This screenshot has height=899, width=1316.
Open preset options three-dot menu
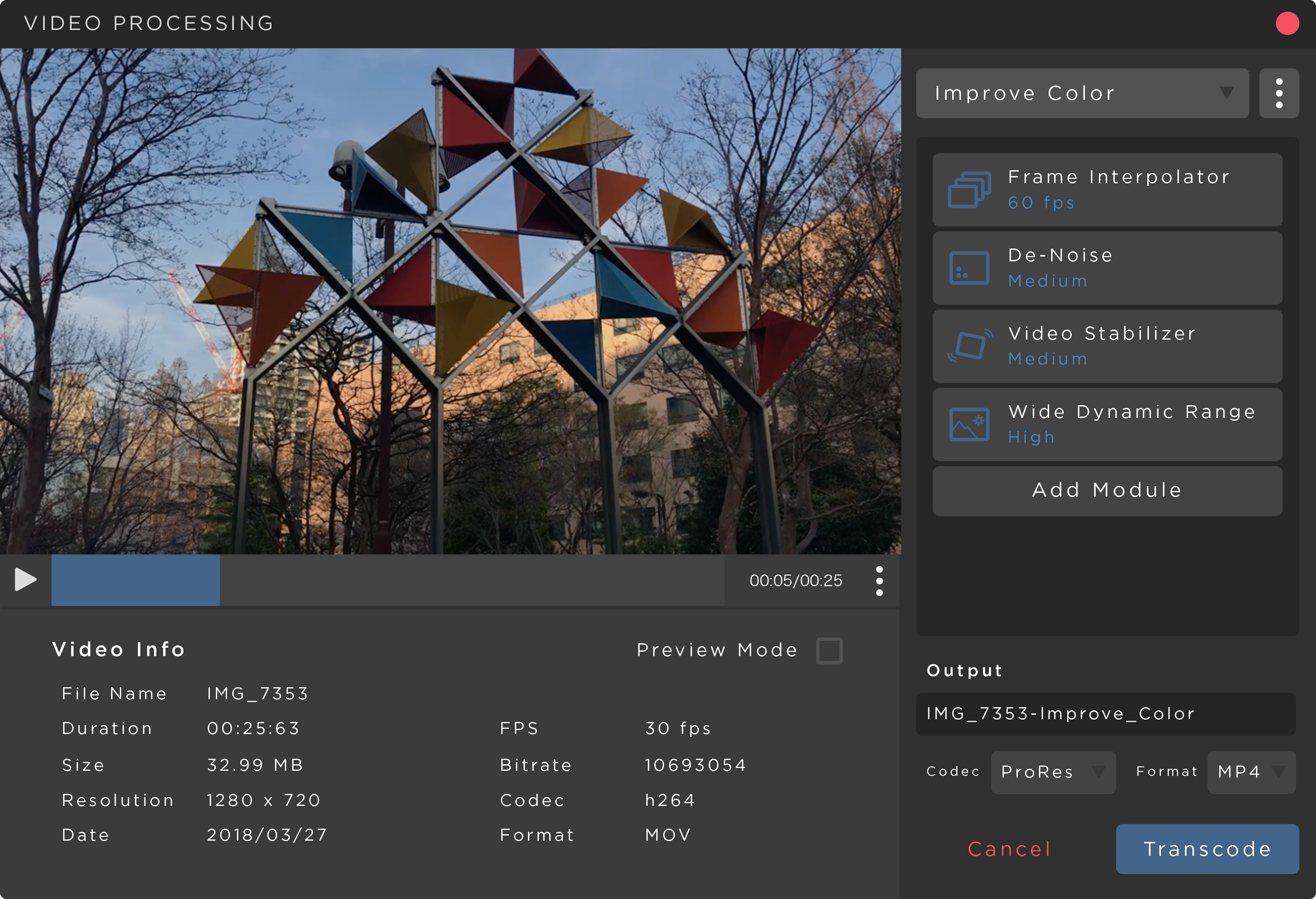[x=1279, y=93]
